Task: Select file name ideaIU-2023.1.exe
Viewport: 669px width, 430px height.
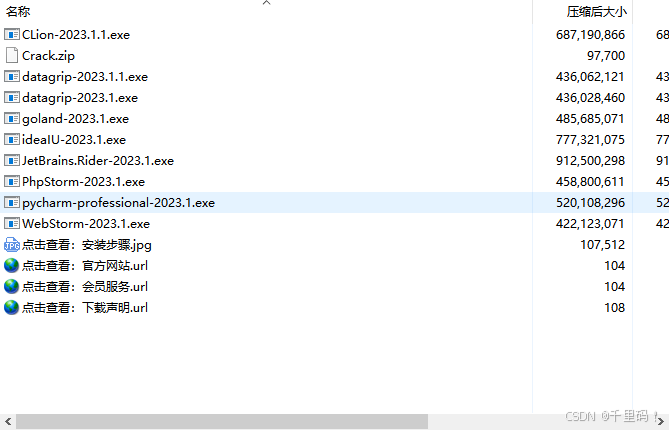Action: 74,139
